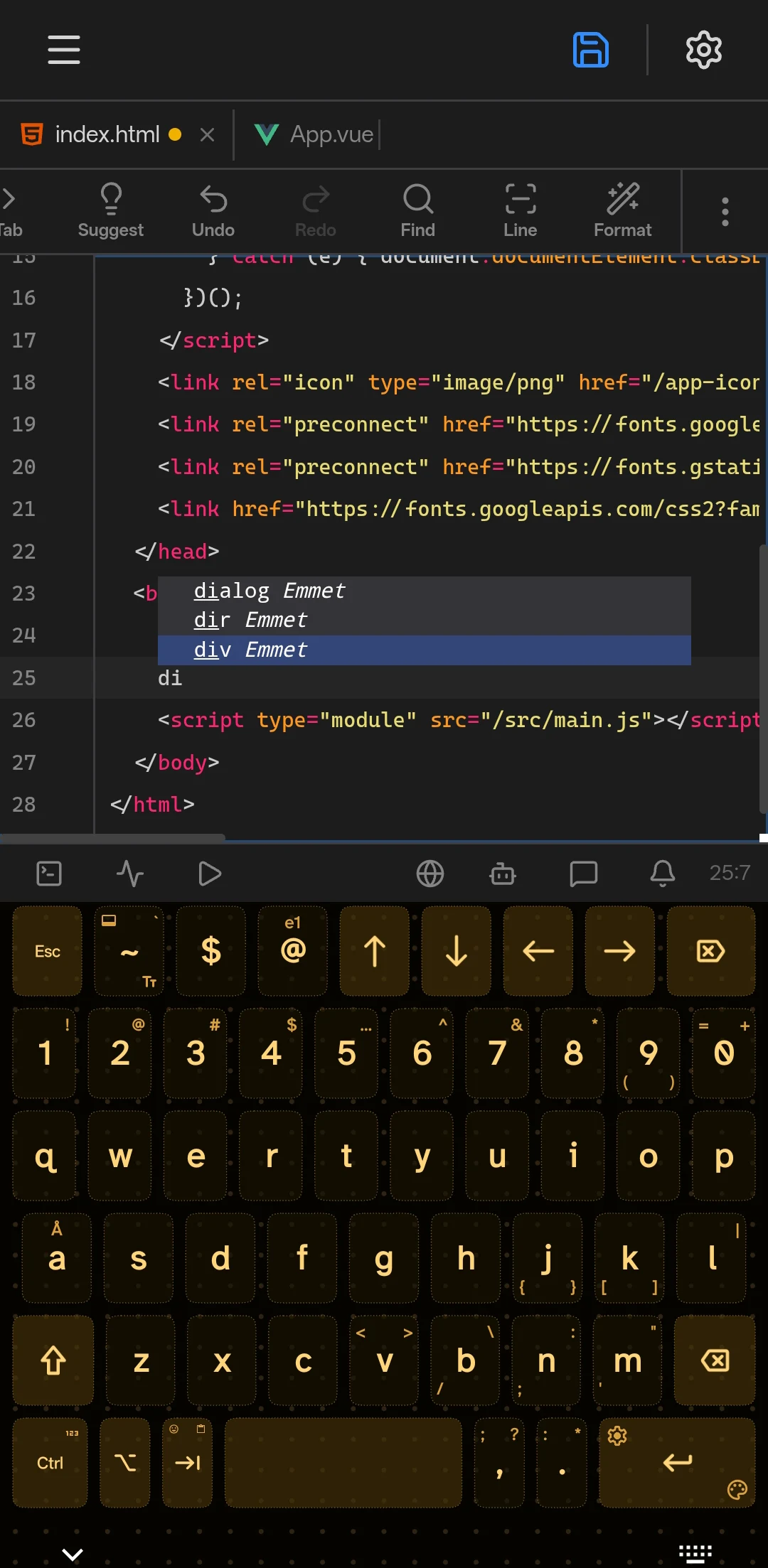Image resolution: width=768 pixels, height=1568 pixels.
Task: Switch to the App.vue tab
Action: (x=314, y=134)
